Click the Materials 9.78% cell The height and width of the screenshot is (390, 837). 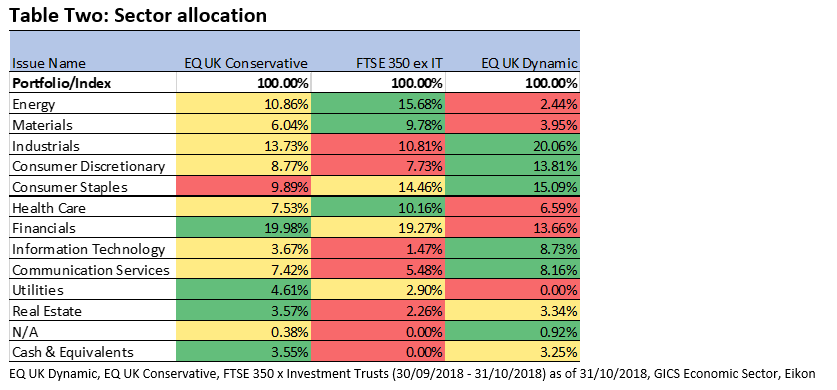point(378,124)
